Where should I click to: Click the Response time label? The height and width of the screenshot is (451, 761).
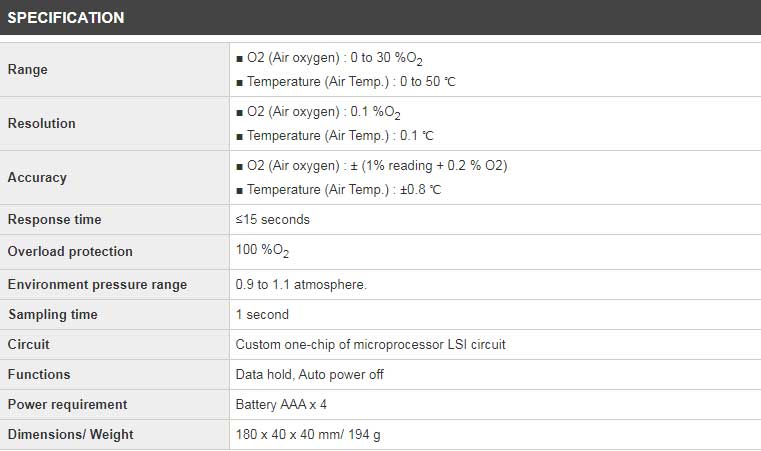coord(55,220)
